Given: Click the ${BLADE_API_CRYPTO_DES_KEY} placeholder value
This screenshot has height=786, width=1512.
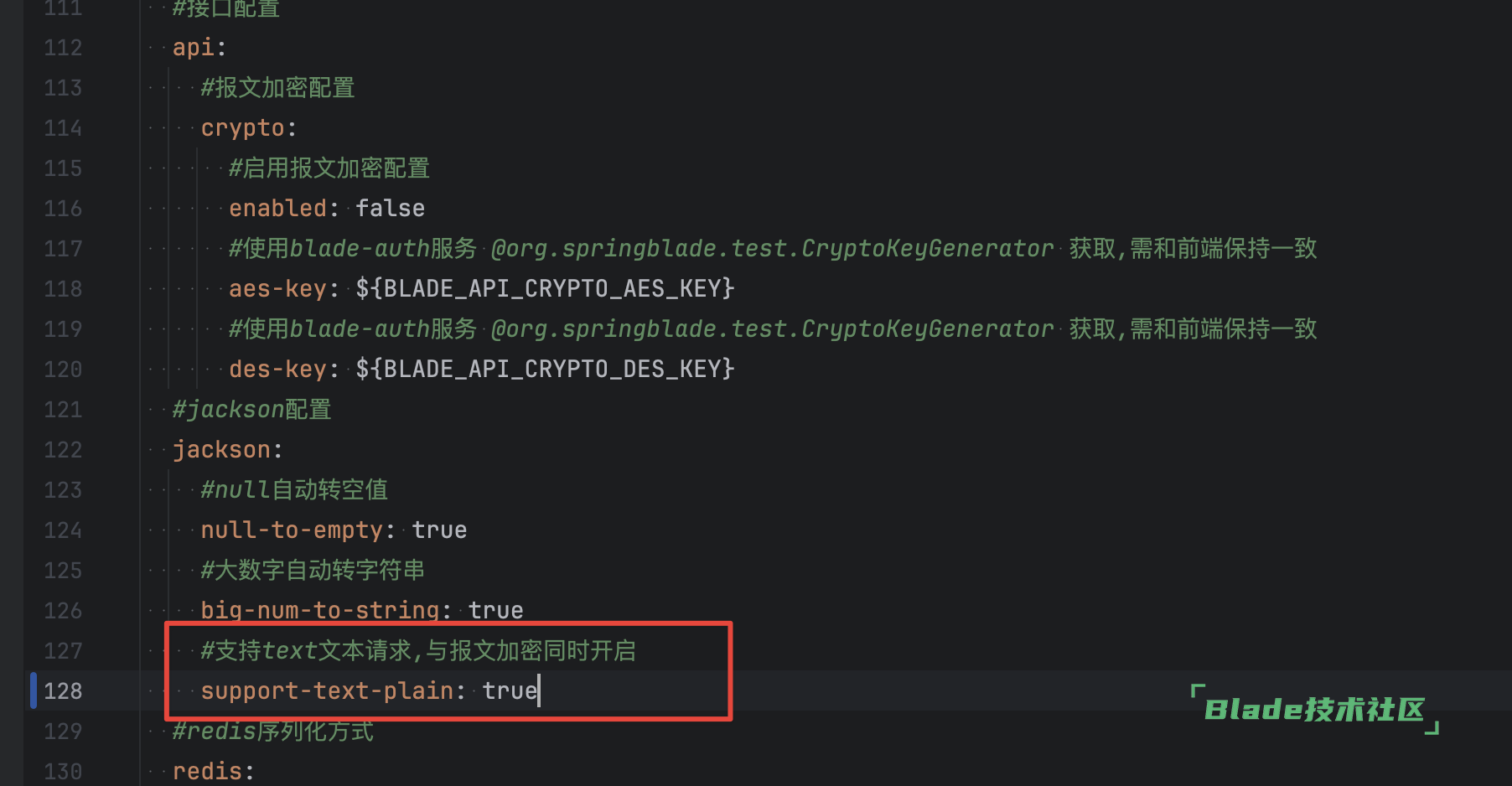Looking at the screenshot, I should 545,369.
